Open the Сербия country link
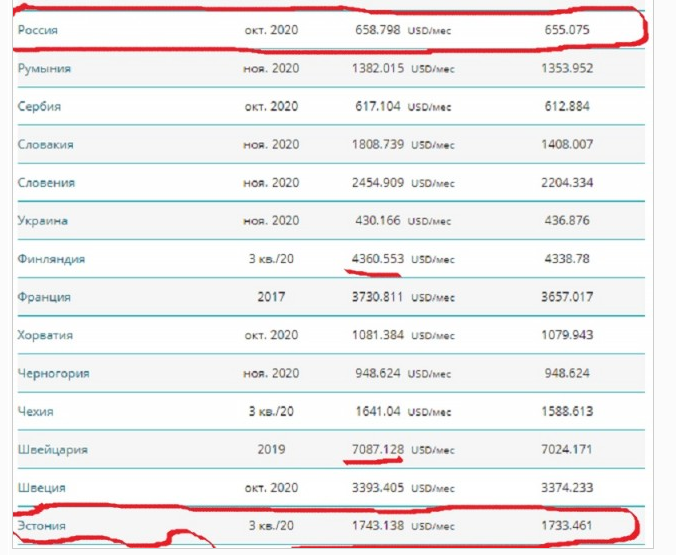Viewport: 676px width, 555px height. pyautogui.click(x=39, y=107)
